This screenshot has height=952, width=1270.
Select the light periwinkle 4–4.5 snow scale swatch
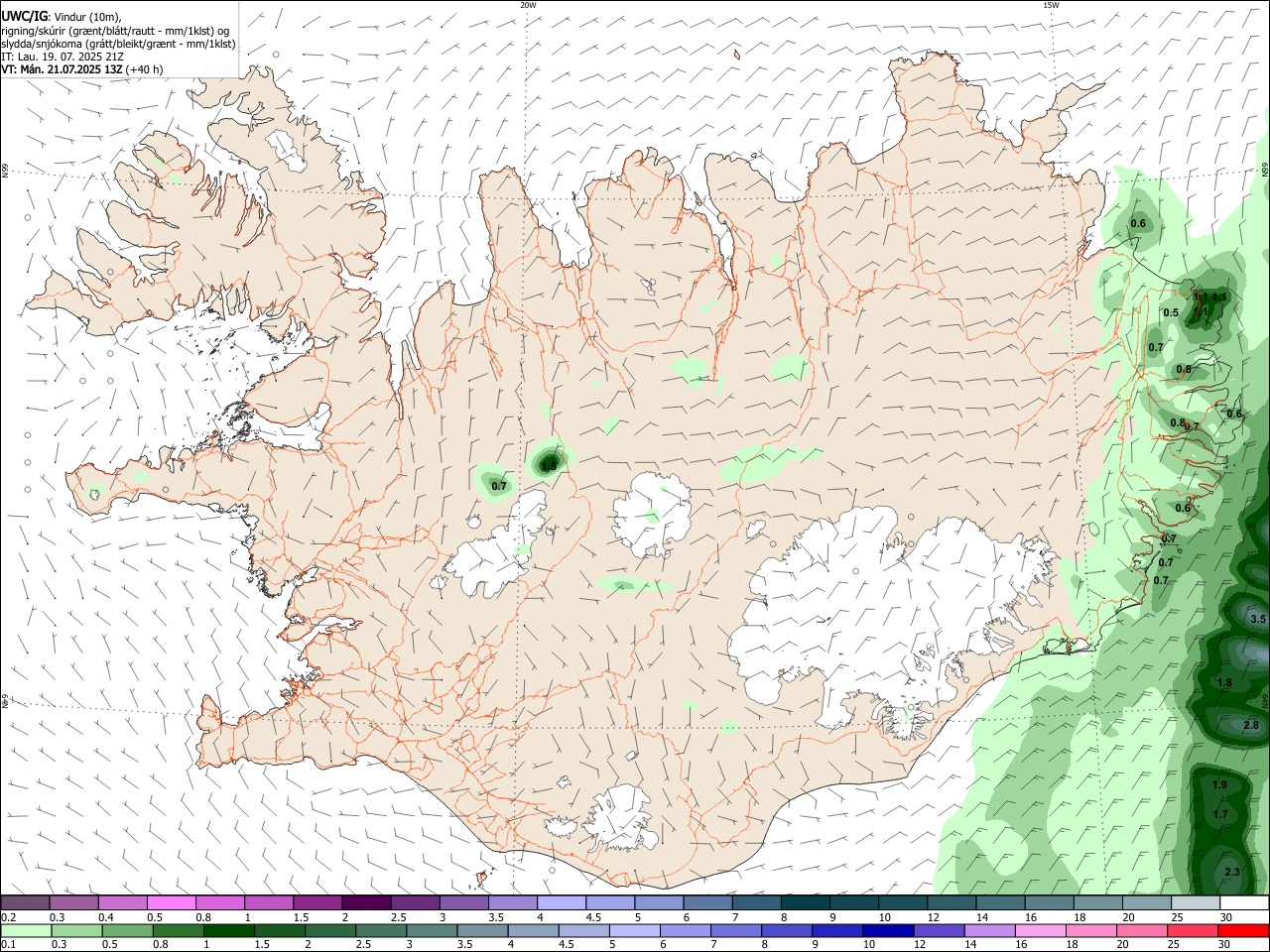[x=561, y=903]
